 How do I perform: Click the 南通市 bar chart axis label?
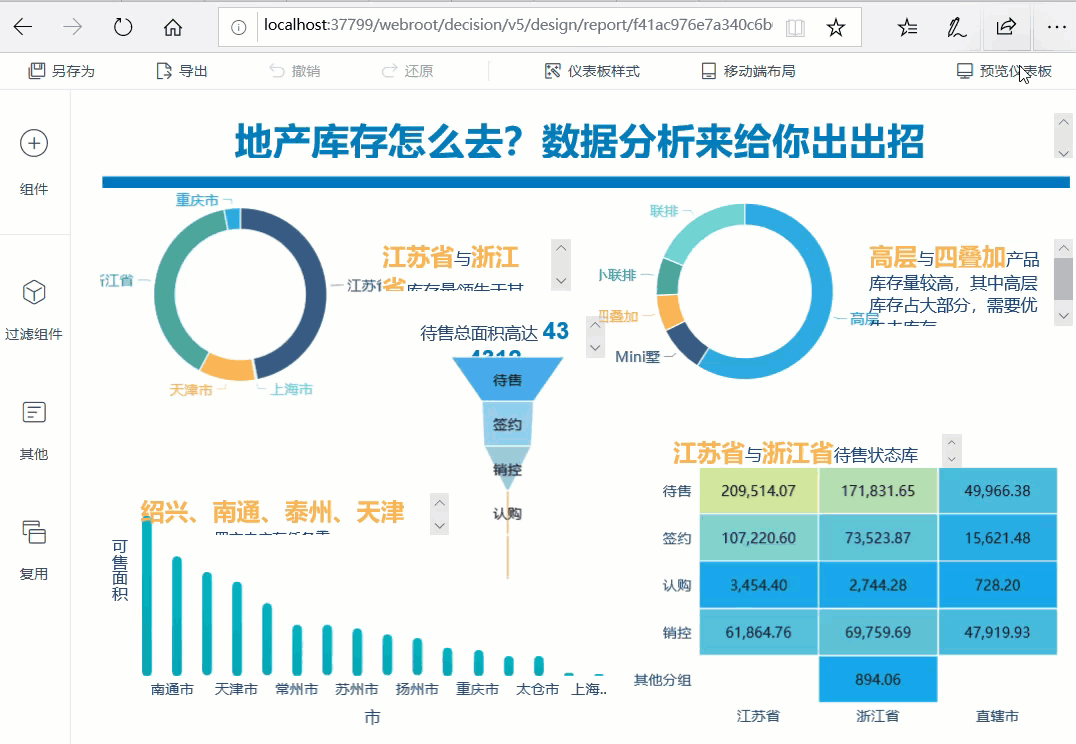[172, 689]
